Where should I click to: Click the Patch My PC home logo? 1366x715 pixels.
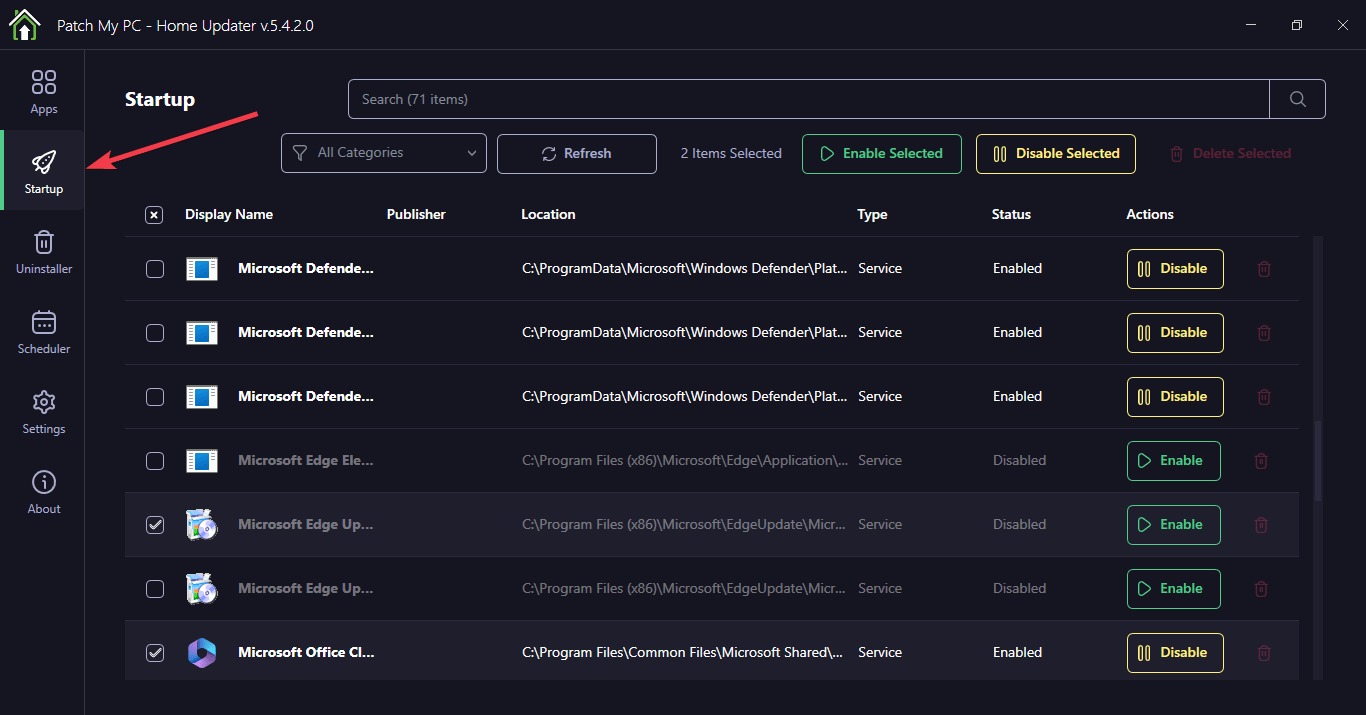(24, 25)
